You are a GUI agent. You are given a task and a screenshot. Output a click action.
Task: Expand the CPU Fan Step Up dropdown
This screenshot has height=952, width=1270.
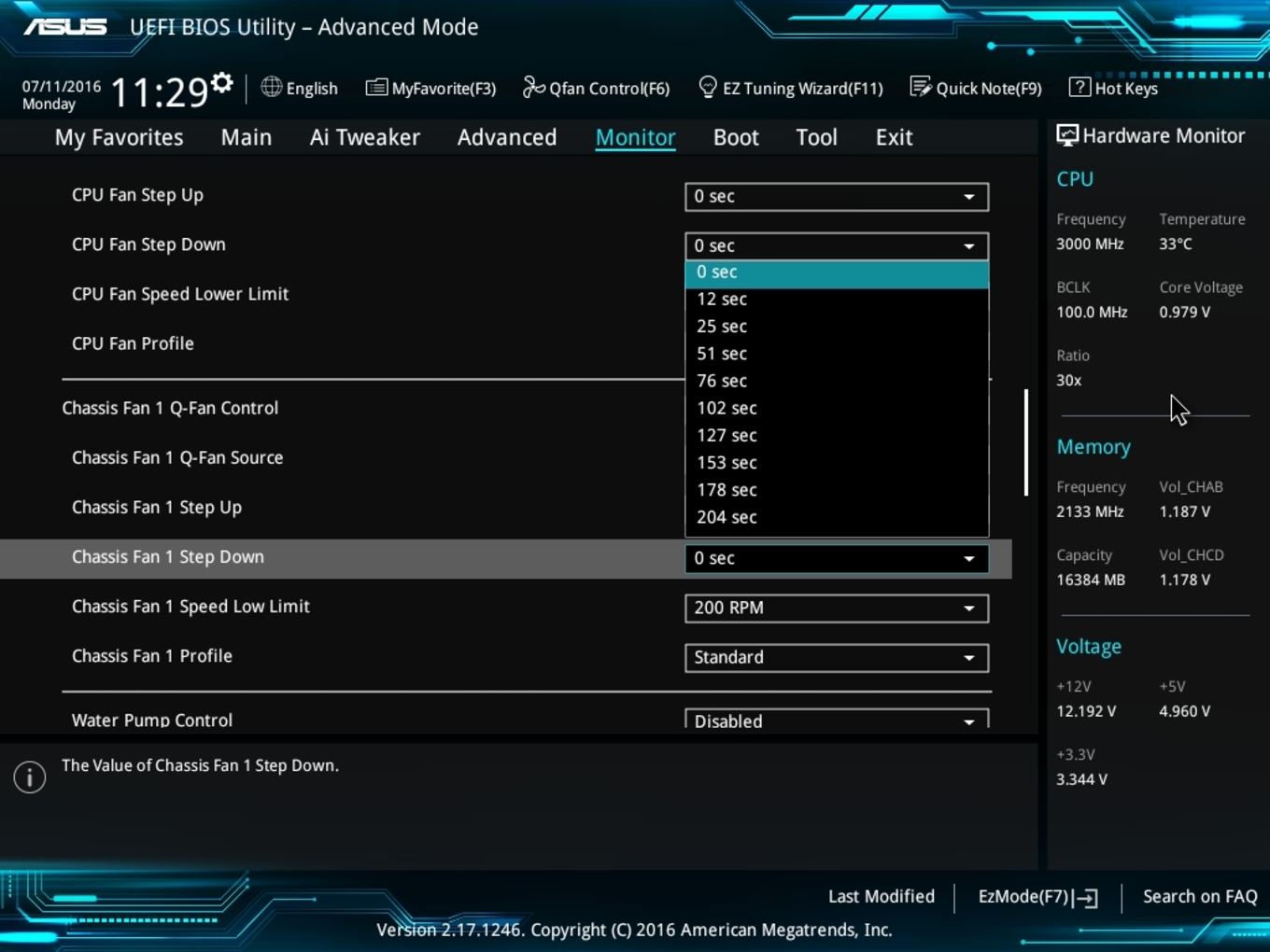(x=837, y=197)
